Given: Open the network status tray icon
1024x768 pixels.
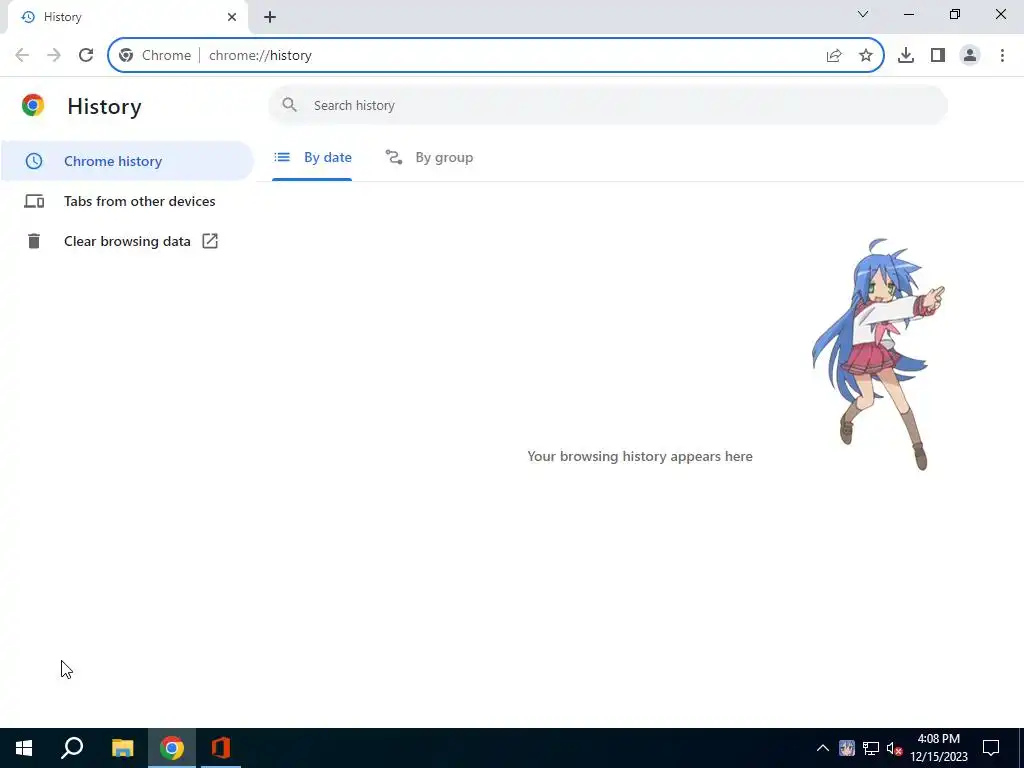Looking at the screenshot, I should [871, 748].
